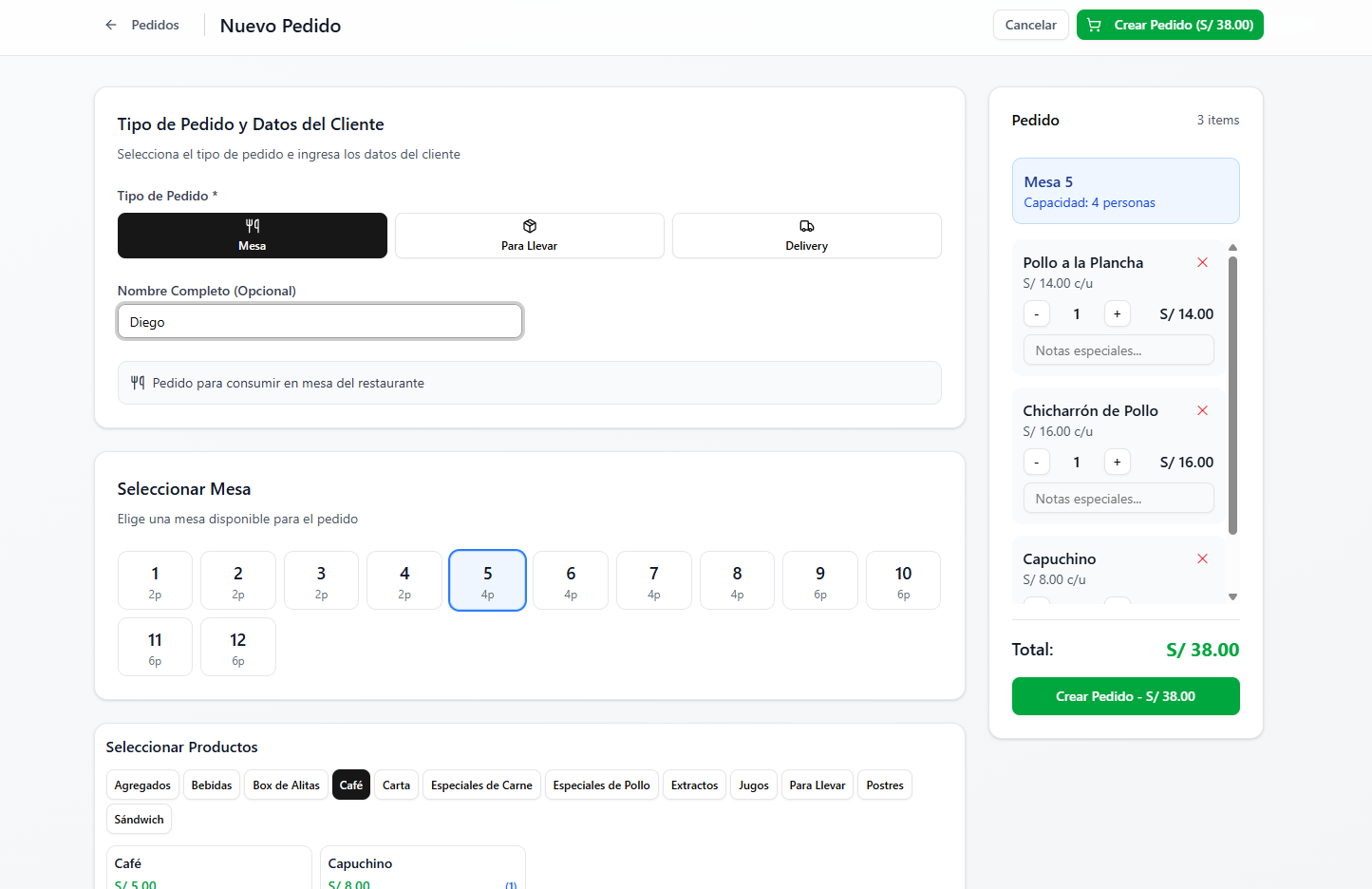Select Para Llevar order type
Screen dimensions: 1372x889
coord(529,236)
